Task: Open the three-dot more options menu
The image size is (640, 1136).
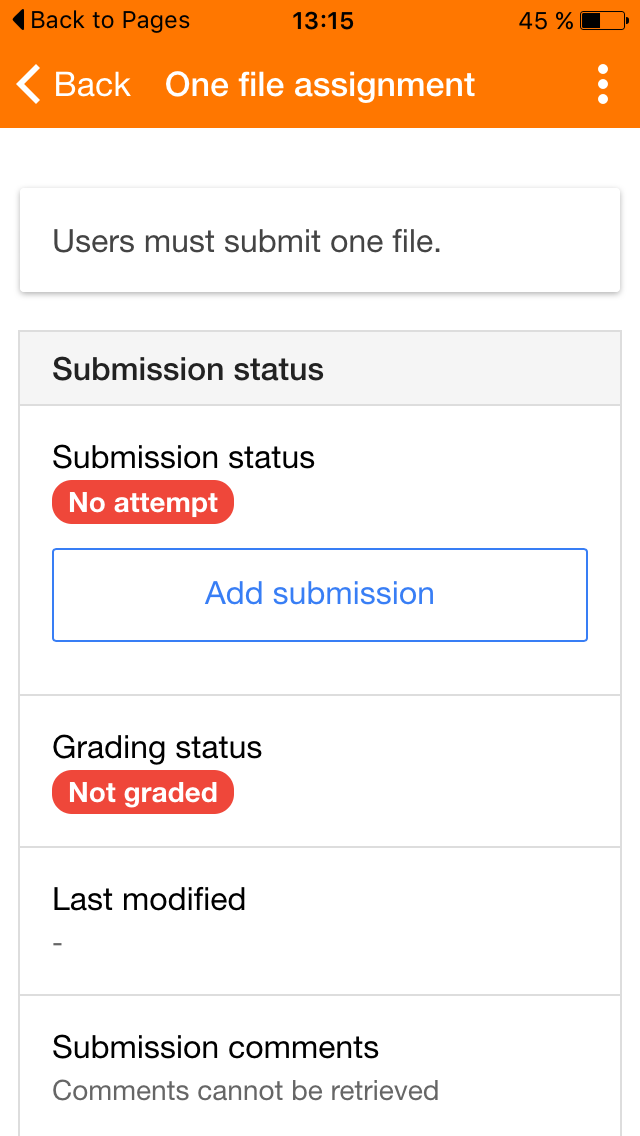Action: (x=602, y=85)
